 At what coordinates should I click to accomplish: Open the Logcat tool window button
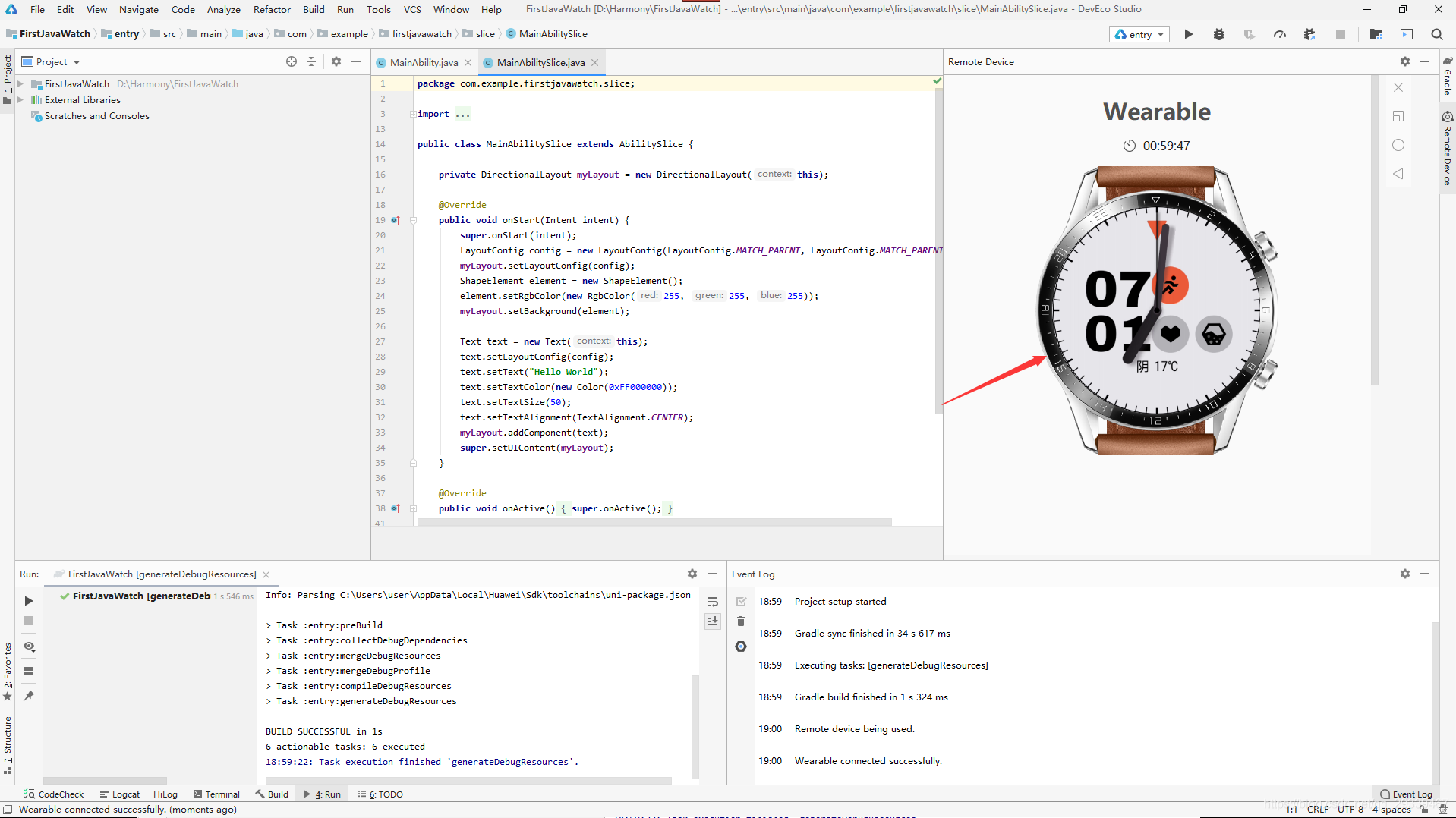tap(120, 794)
